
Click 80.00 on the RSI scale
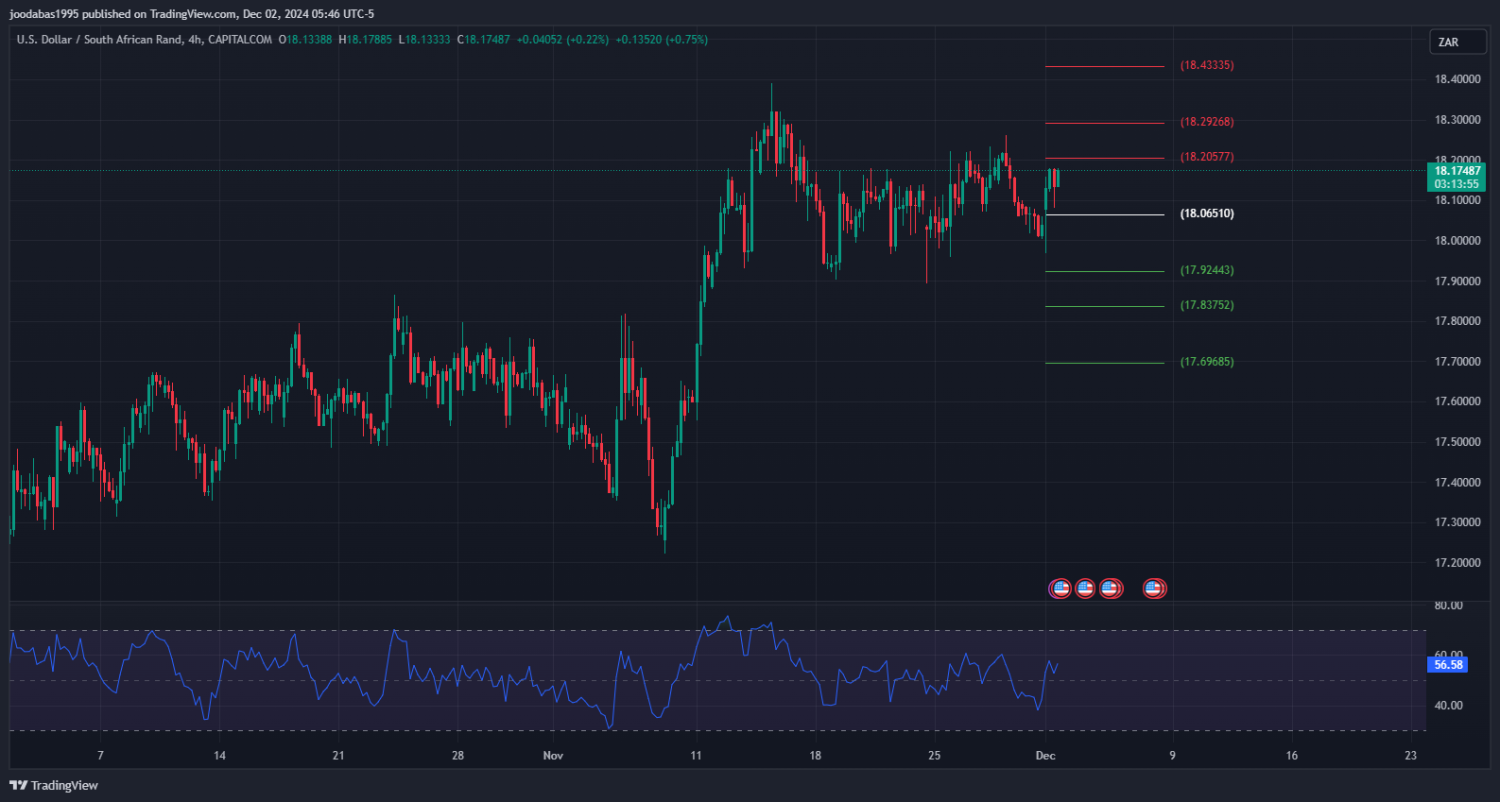1448,606
